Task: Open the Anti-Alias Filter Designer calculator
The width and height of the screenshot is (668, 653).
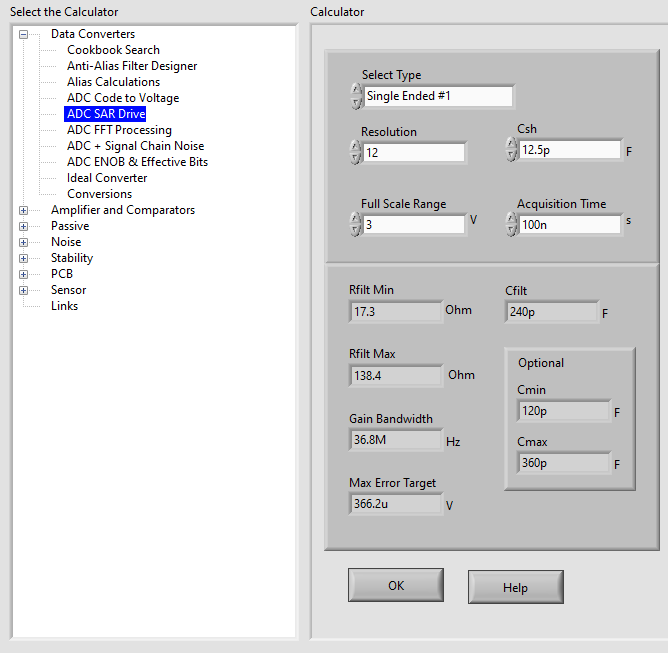Action: (132, 66)
